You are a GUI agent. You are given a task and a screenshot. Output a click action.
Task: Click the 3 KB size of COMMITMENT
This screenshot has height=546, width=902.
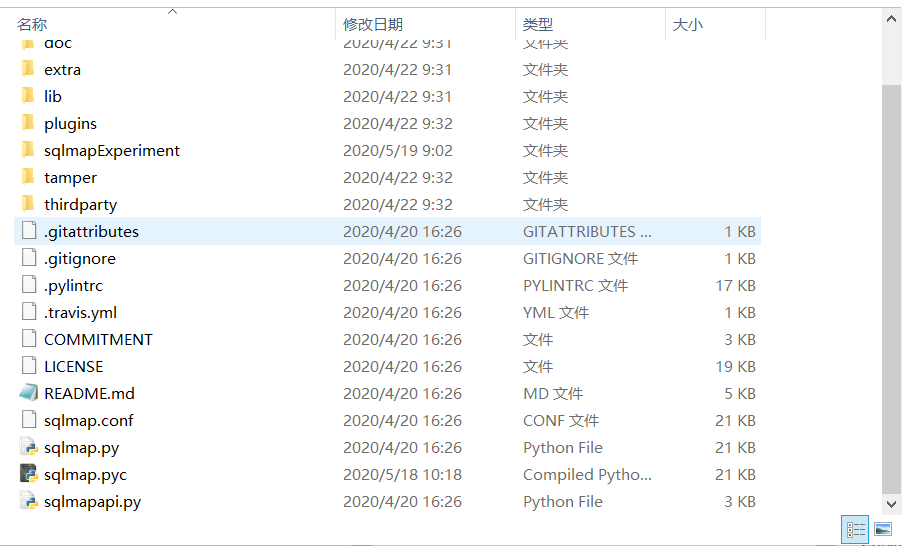pos(740,339)
